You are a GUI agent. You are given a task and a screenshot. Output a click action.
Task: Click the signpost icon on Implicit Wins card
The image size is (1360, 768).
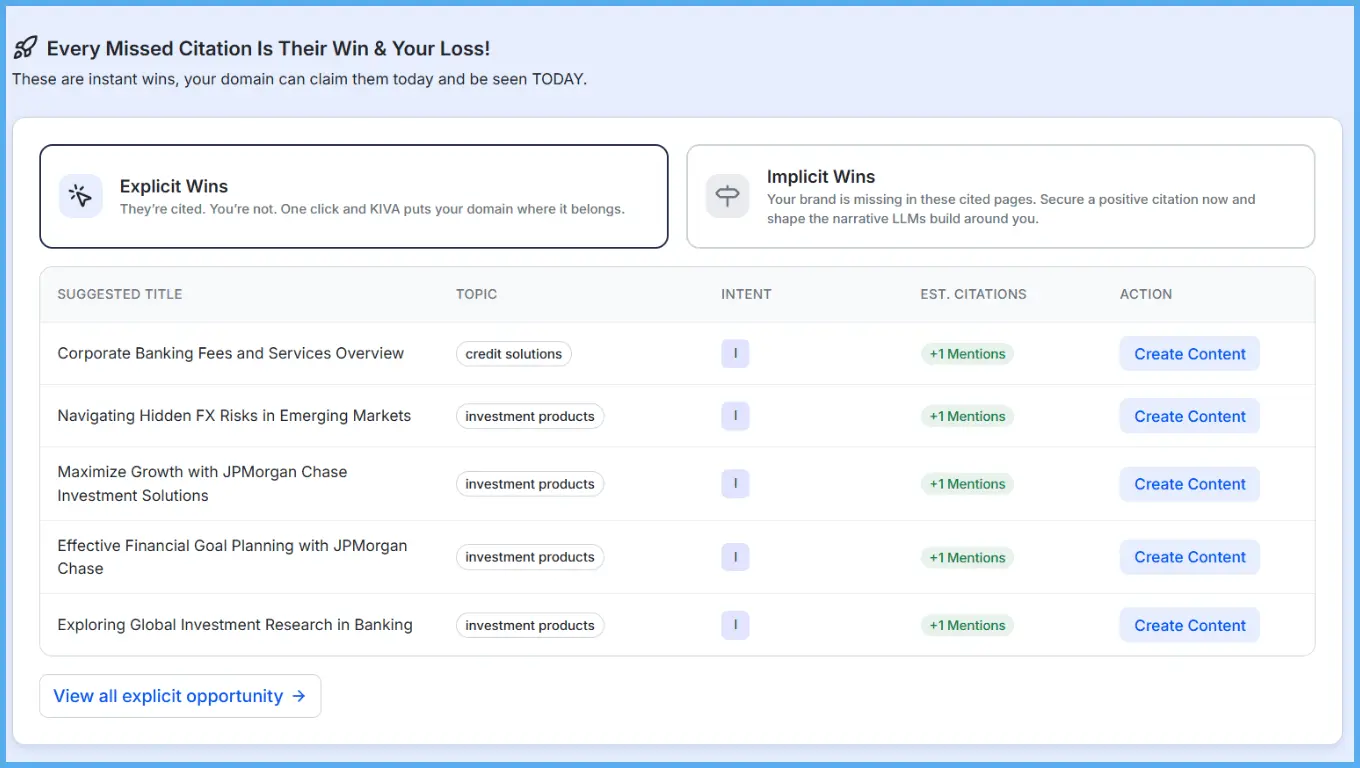pyautogui.click(x=727, y=196)
